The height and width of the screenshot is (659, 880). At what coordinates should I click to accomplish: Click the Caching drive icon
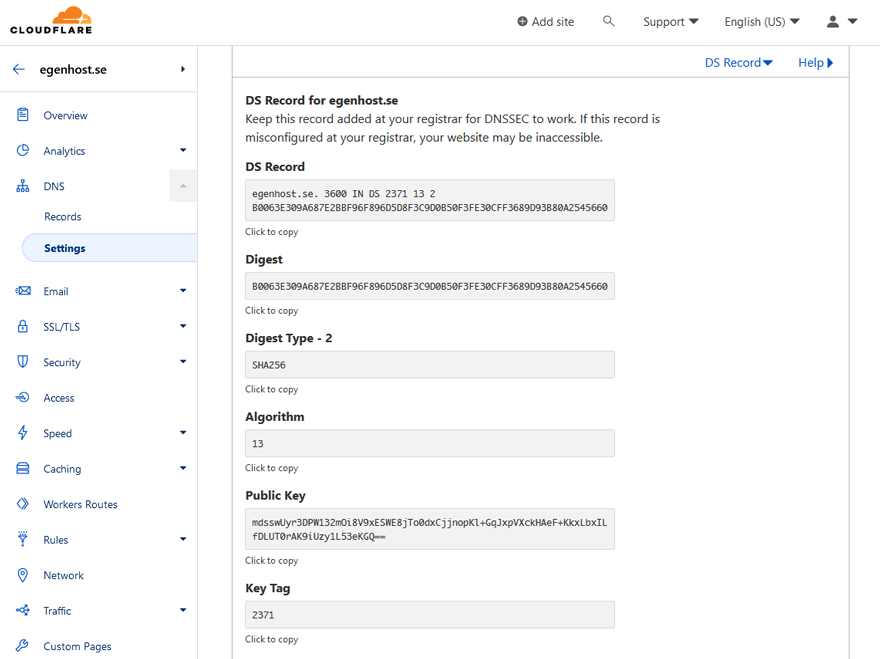22,468
